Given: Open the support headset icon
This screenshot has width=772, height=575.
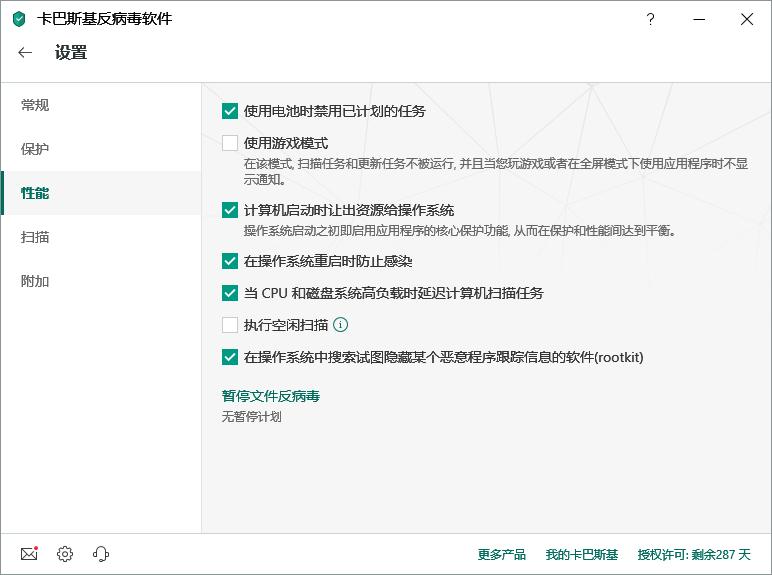Looking at the screenshot, I should (101, 554).
